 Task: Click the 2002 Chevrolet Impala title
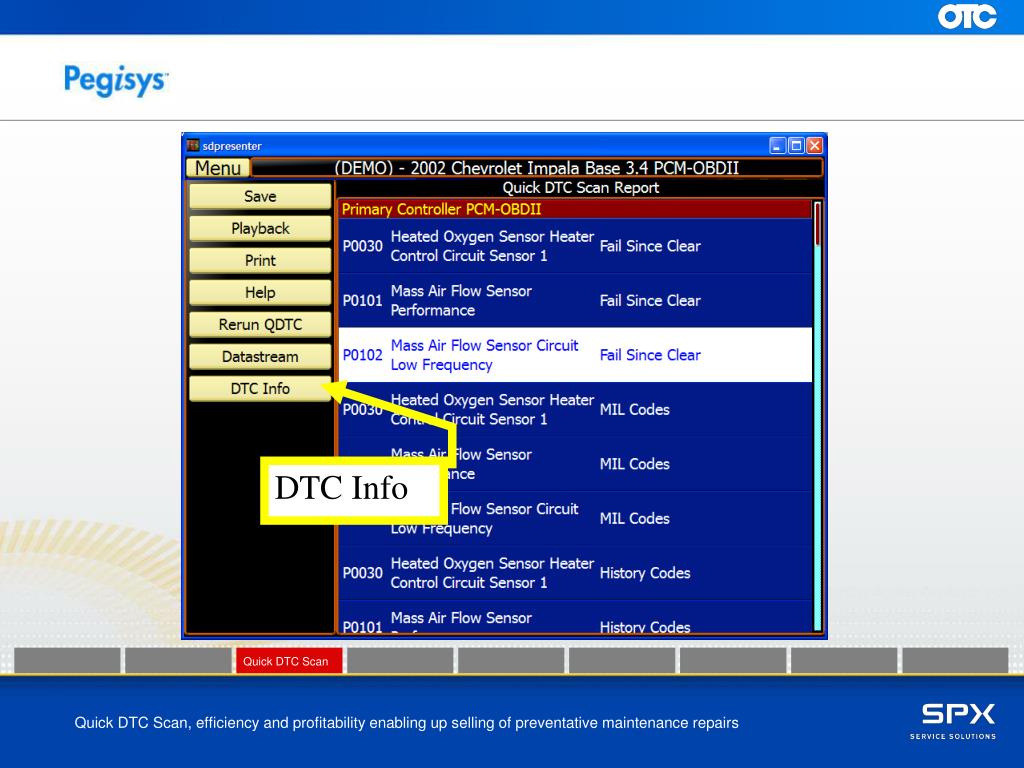coord(537,168)
